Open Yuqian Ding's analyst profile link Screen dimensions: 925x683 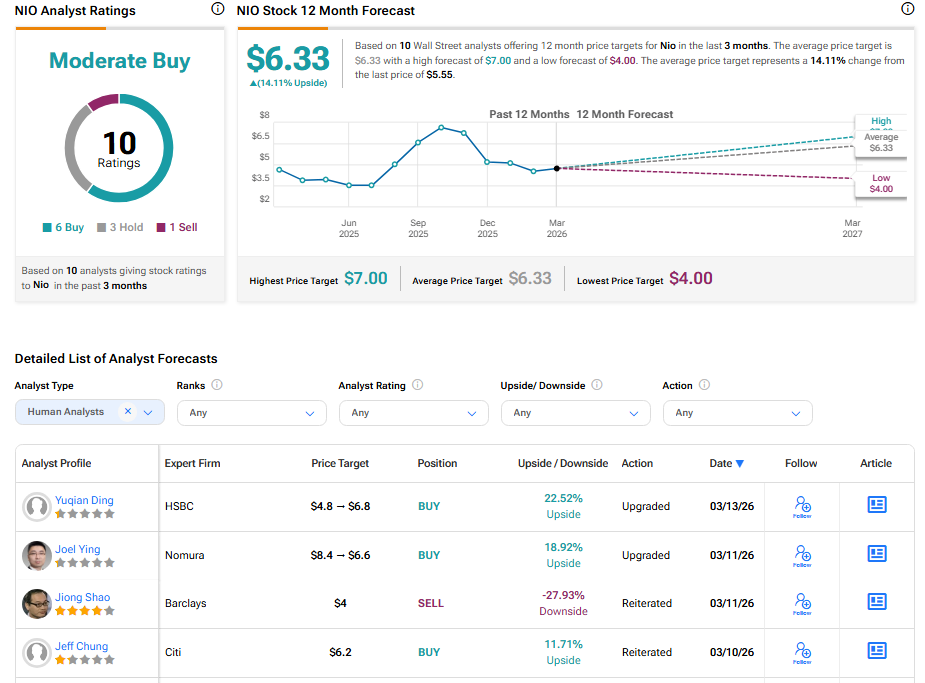(83, 500)
